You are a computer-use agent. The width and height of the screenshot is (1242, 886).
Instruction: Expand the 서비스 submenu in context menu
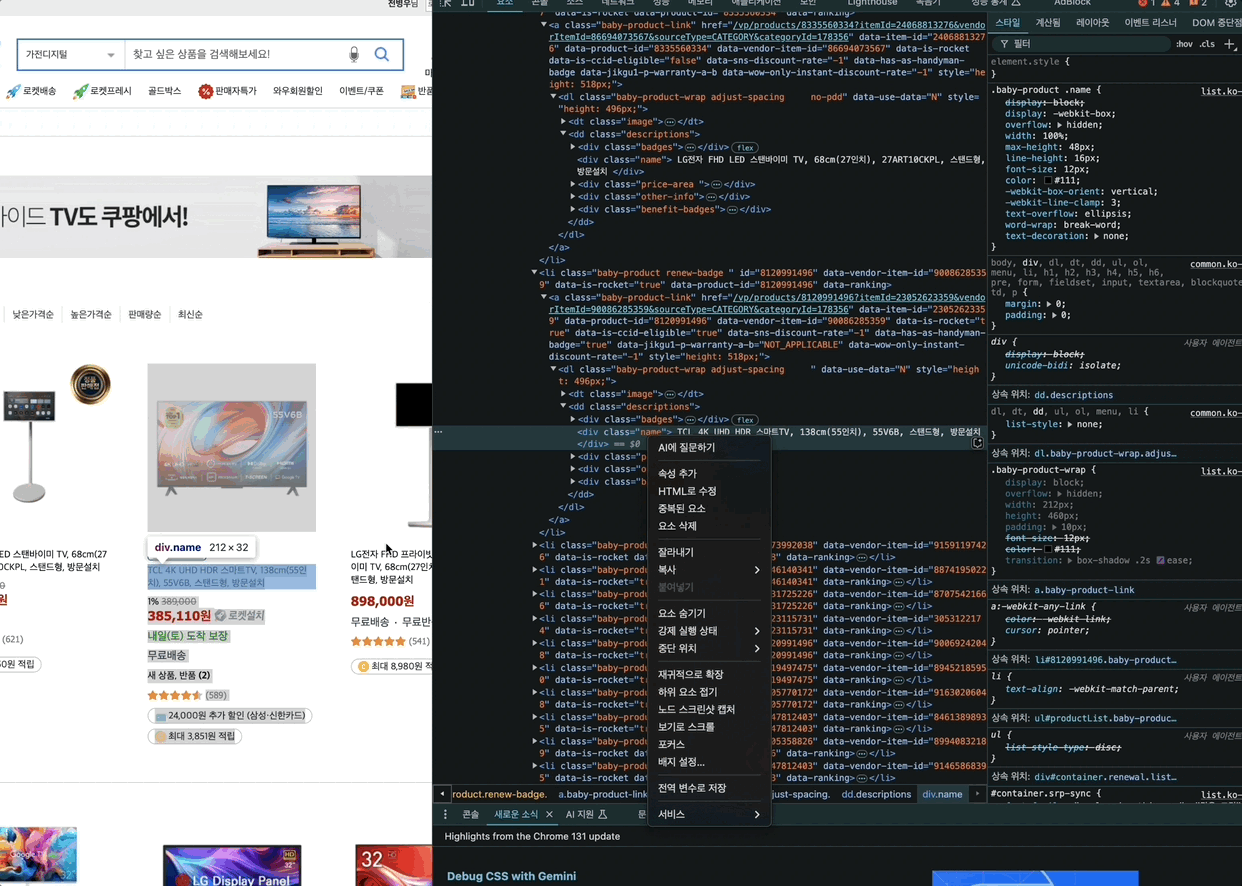709,814
